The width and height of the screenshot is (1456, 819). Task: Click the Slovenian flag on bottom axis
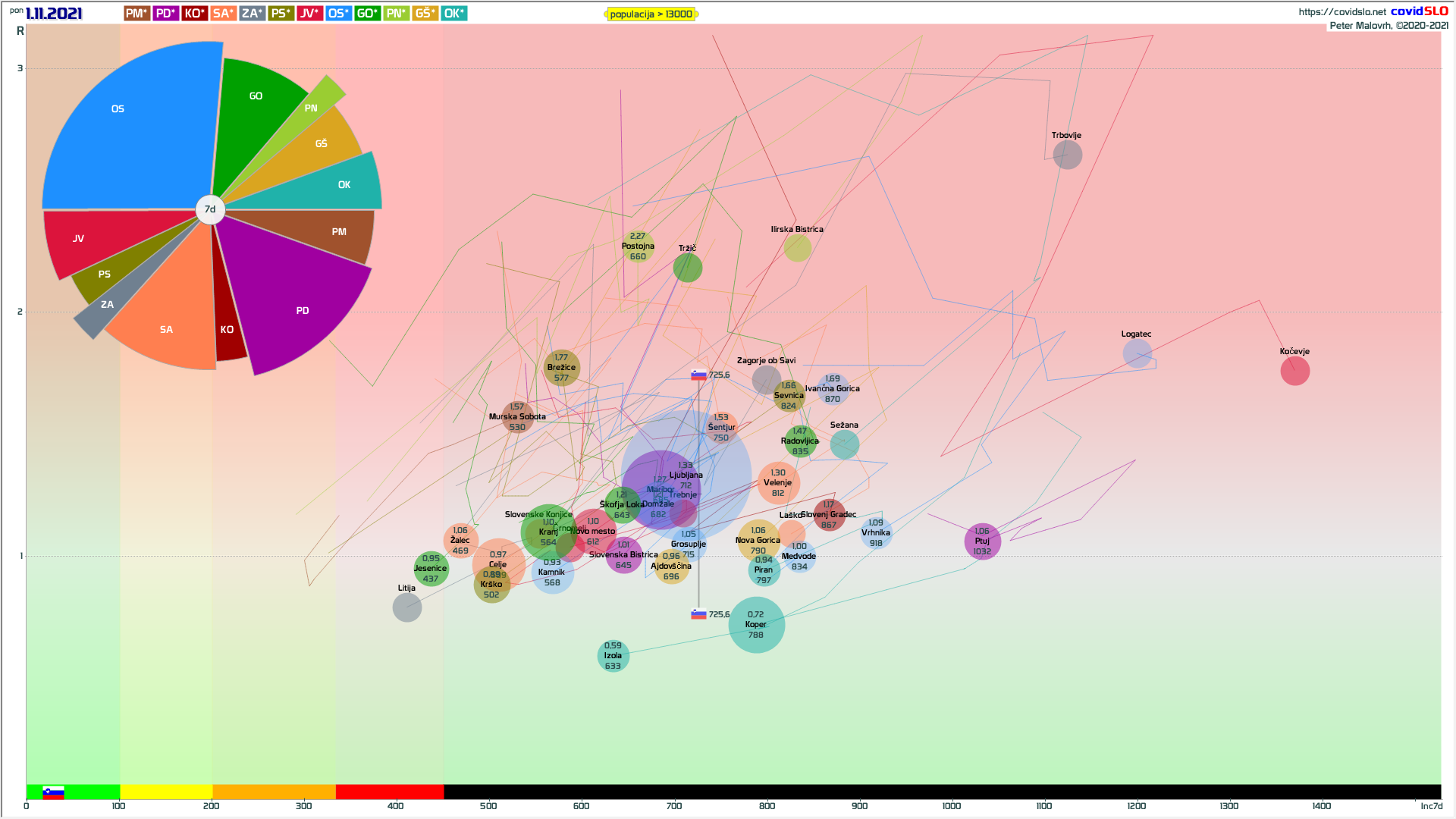point(53,792)
